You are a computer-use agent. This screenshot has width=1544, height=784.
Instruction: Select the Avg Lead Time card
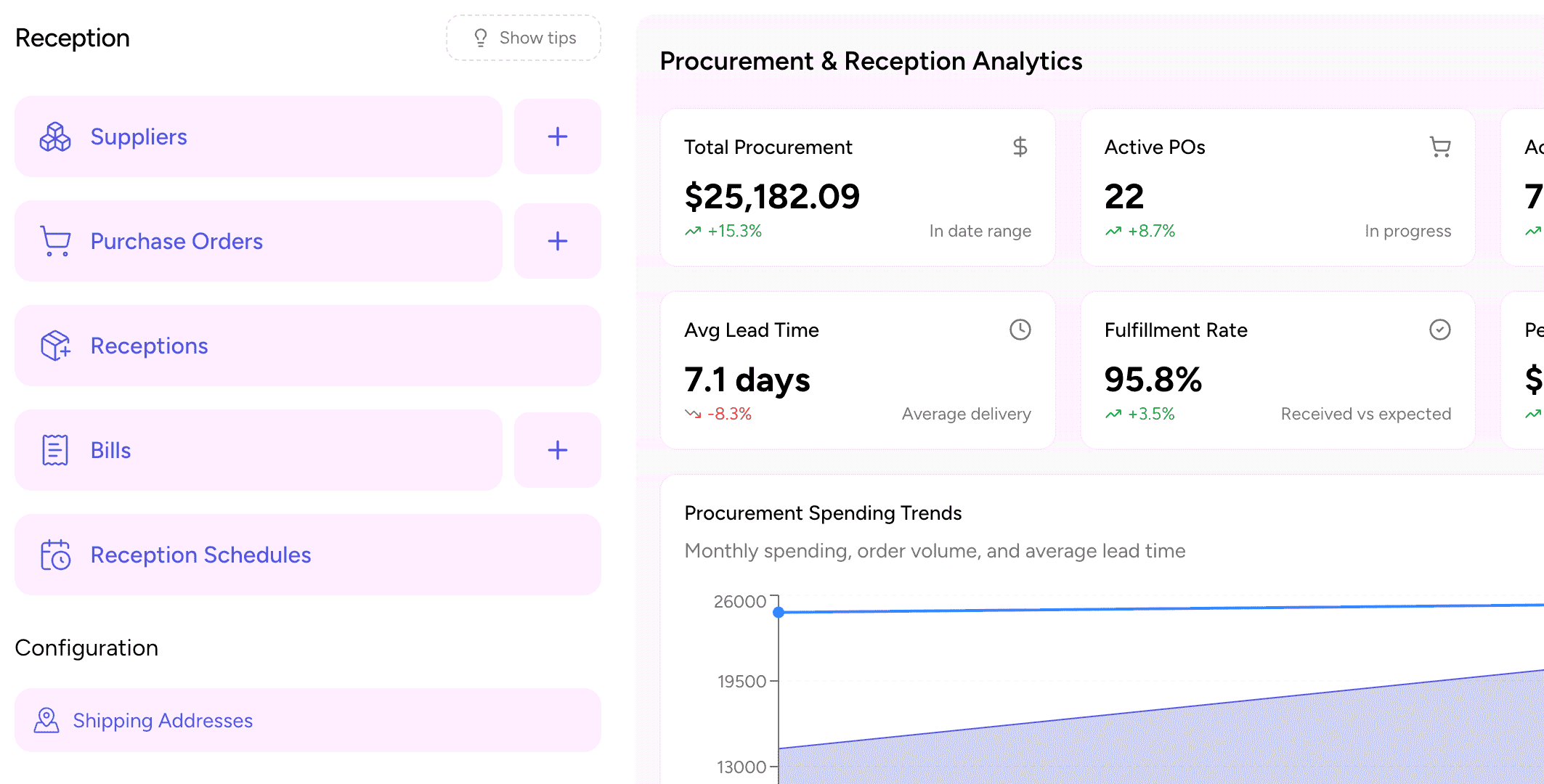click(858, 370)
